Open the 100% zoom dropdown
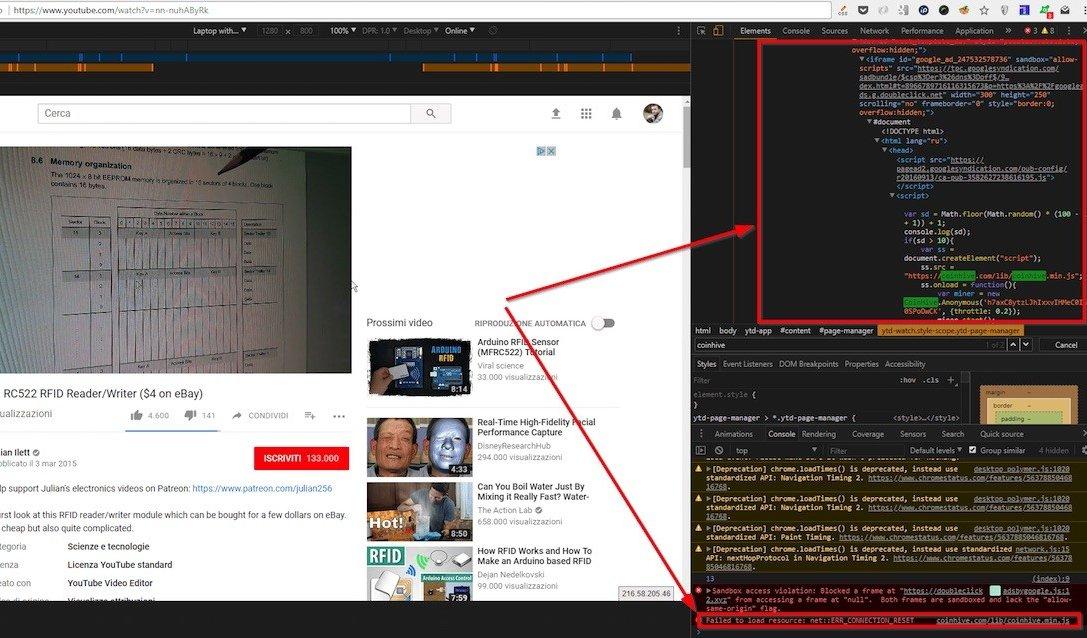The width and height of the screenshot is (1087, 638). point(342,31)
